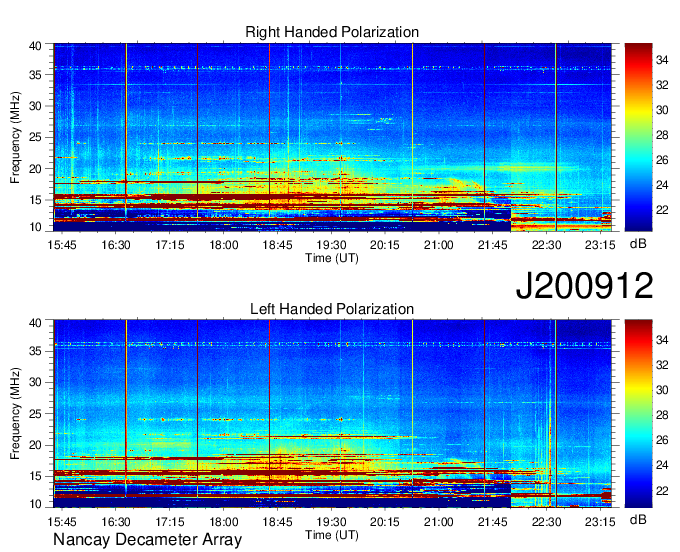
Task: Click the "16:30" time tick on Left Handed plot
Action: click(x=116, y=522)
